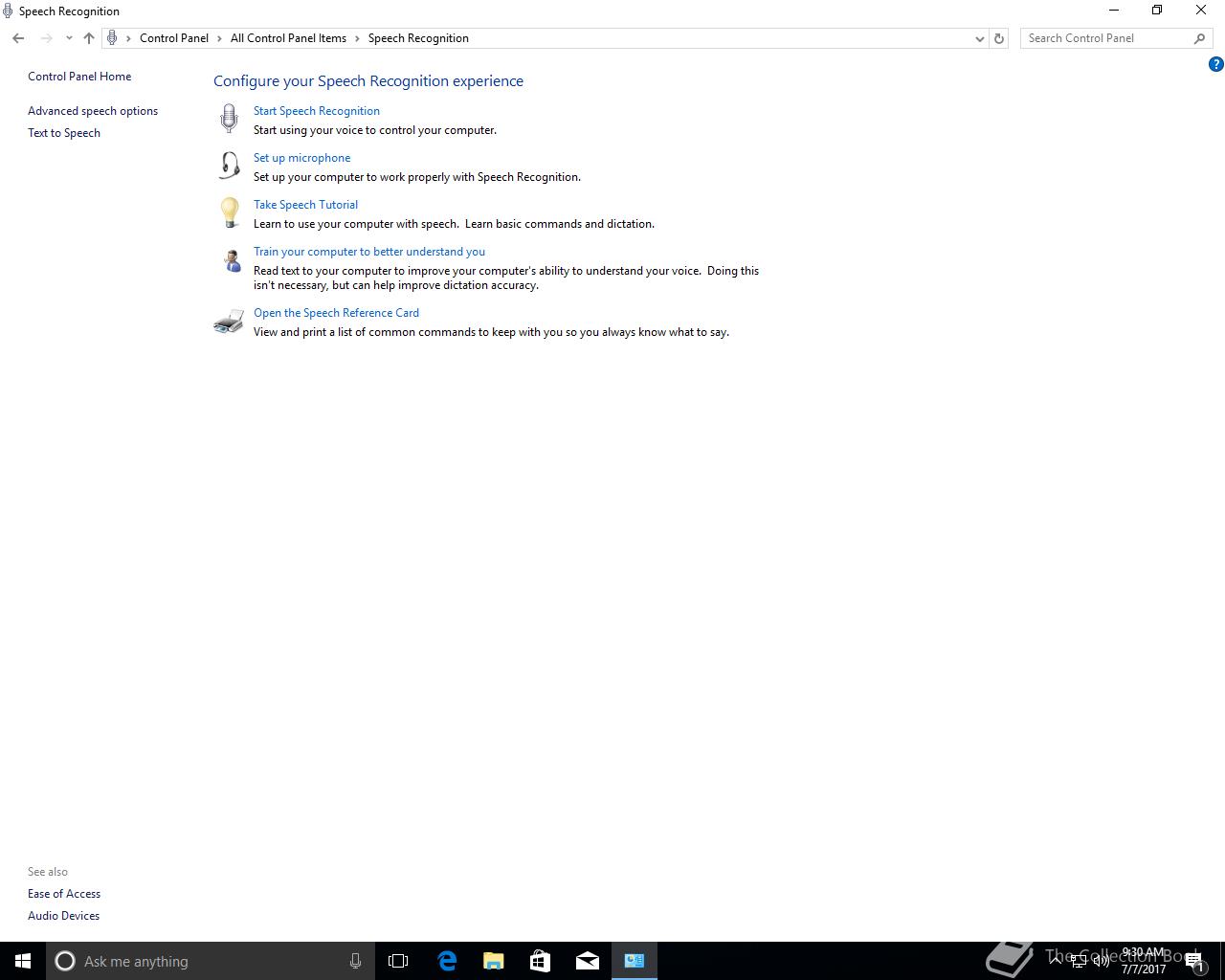Open the Action Center notifications icon
The height and width of the screenshot is (980, 1225).
coord(1194,961)
